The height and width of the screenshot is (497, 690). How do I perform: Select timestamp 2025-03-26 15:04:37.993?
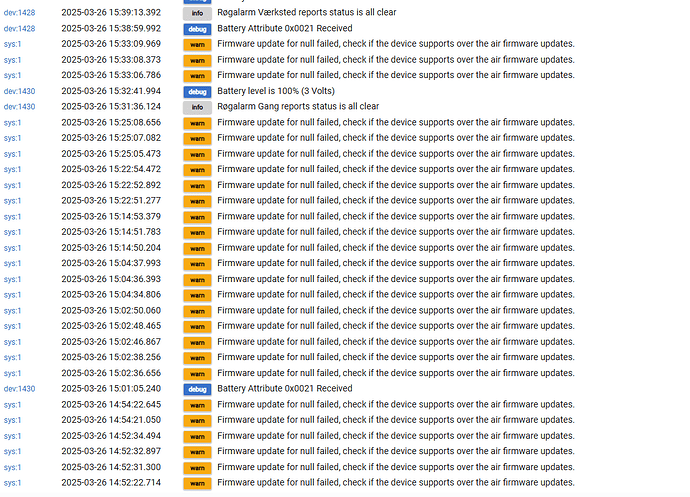click(x=111, y=263)
